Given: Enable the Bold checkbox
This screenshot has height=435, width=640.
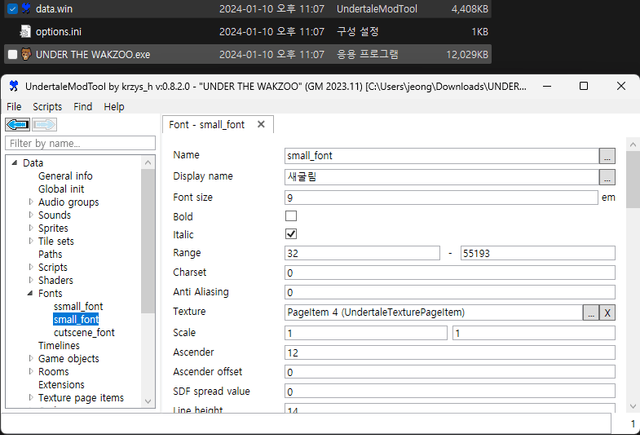Looking at the screenshot, I should pos(291,216).
